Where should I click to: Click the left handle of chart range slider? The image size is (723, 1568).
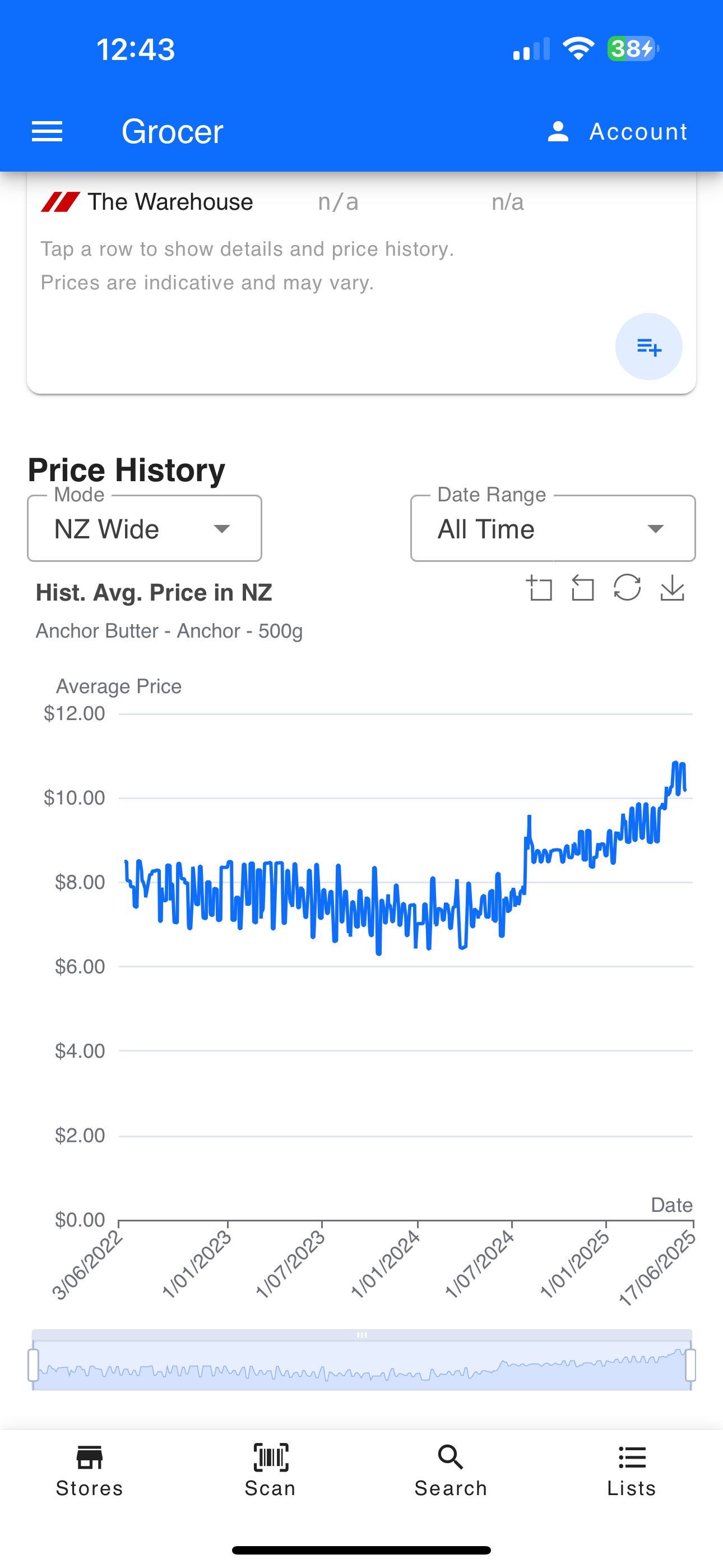click(x=34, y=1364)
